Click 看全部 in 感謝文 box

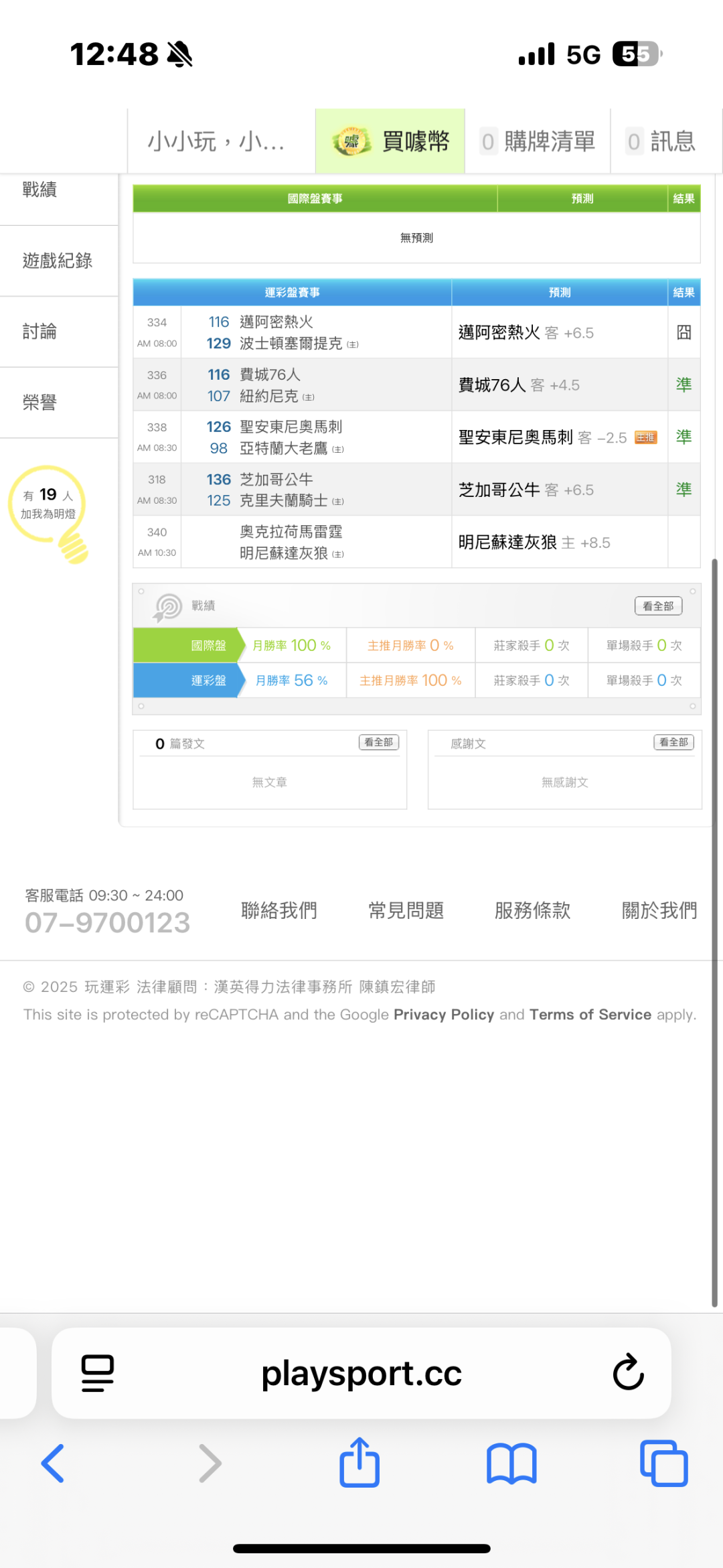click(x=673, y=742)
